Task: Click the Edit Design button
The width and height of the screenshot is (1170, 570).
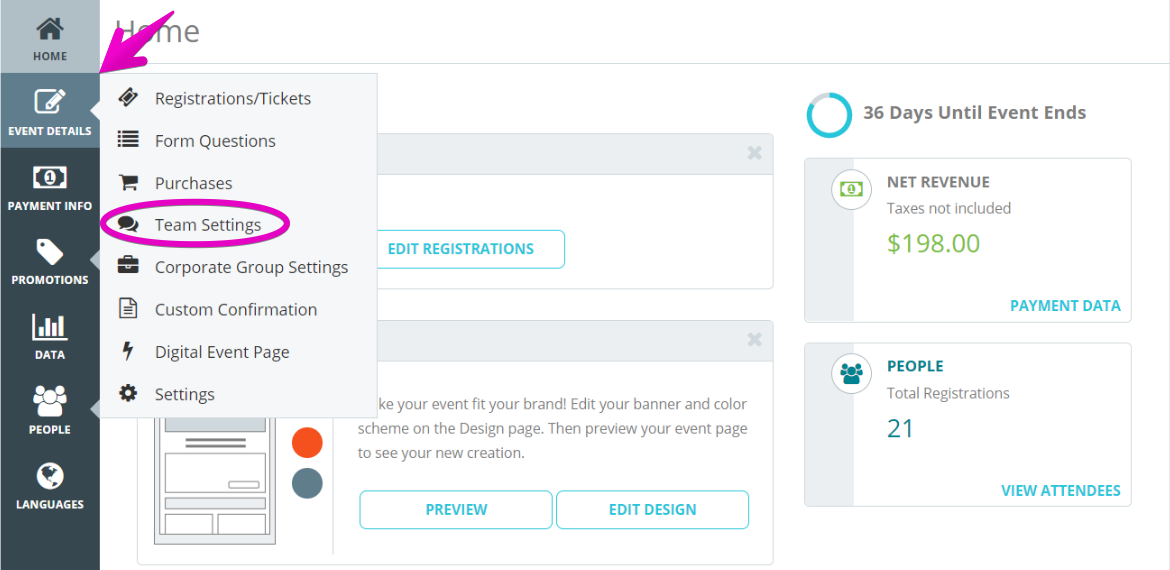Action: tap(652, 510)
